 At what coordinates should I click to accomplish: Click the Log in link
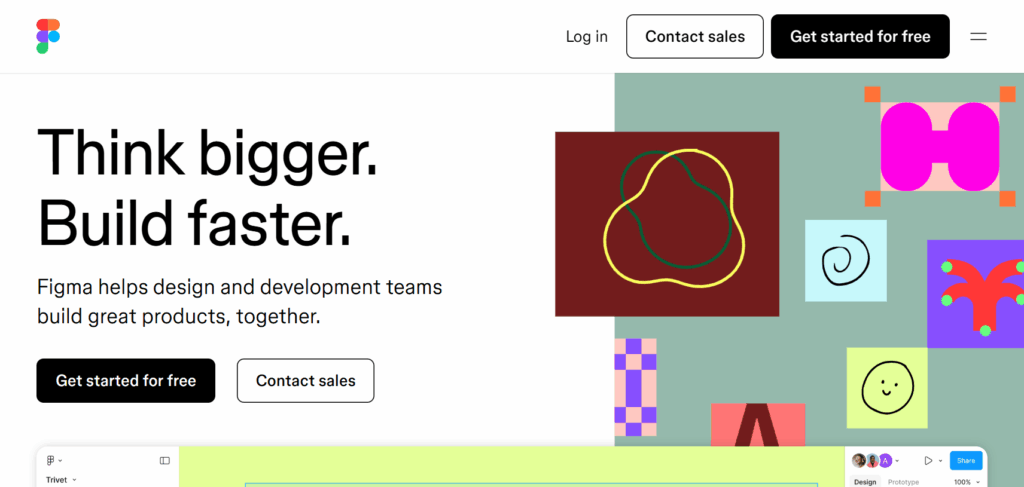(586, 37)
